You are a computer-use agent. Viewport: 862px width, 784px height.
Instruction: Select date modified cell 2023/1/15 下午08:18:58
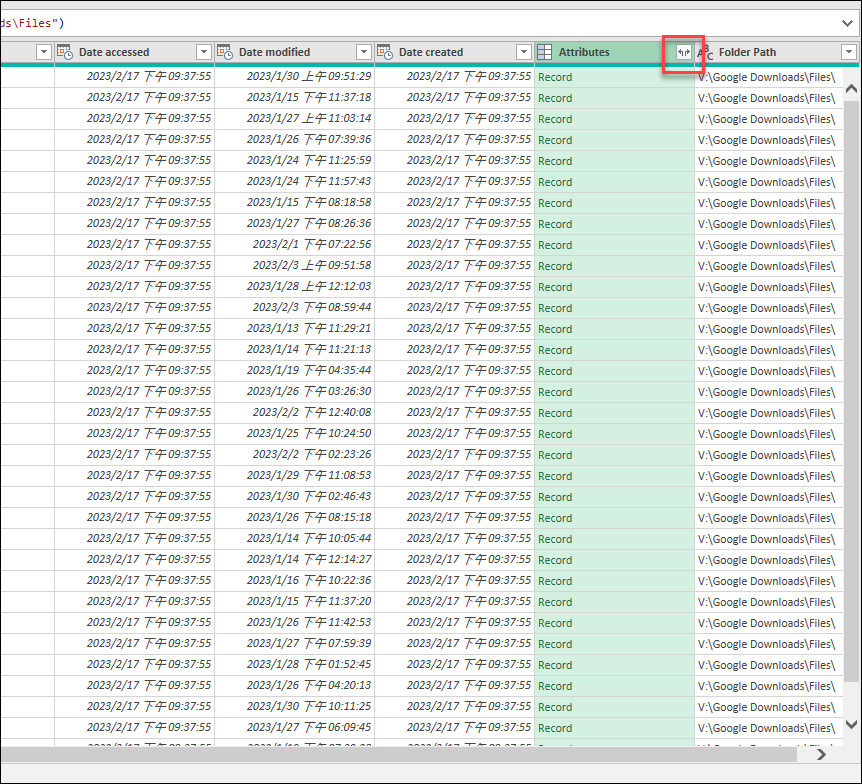[x=295, y=202]
